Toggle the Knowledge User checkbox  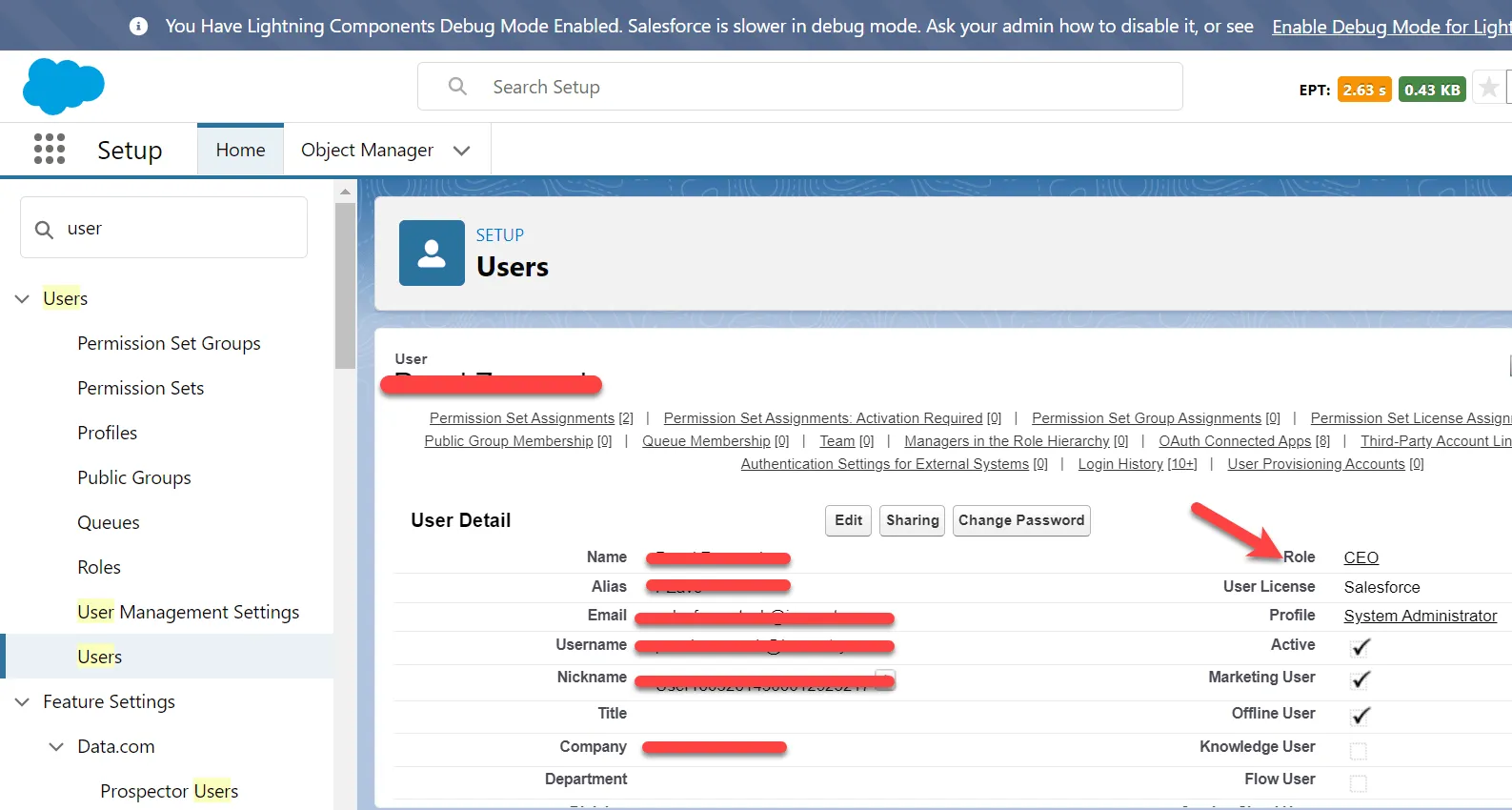point(1359,751)
